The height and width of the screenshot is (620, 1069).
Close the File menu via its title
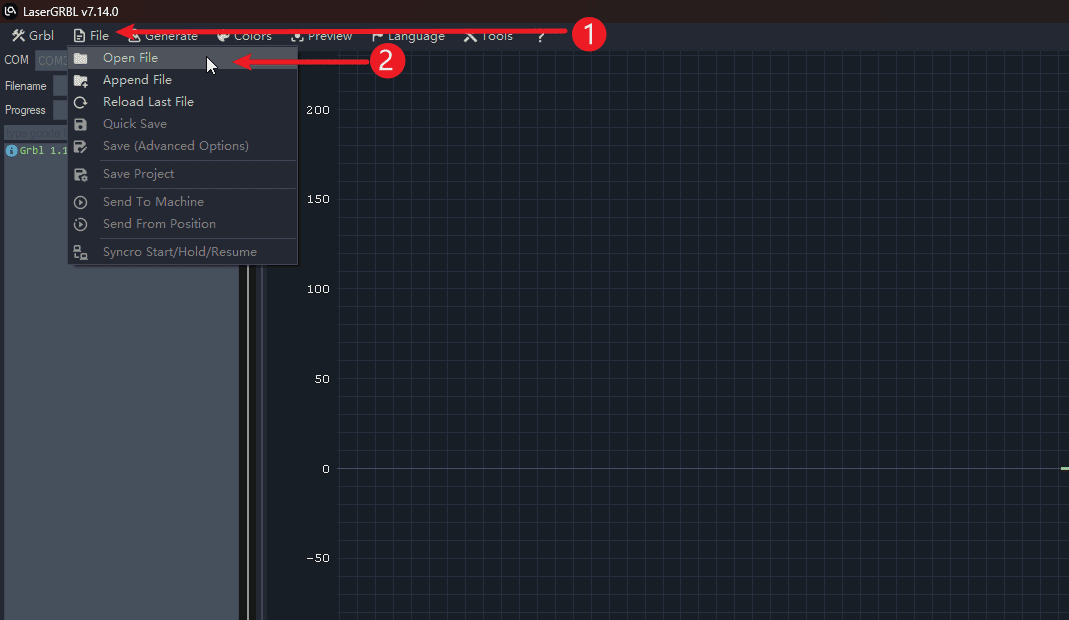[x=91, y=36]
